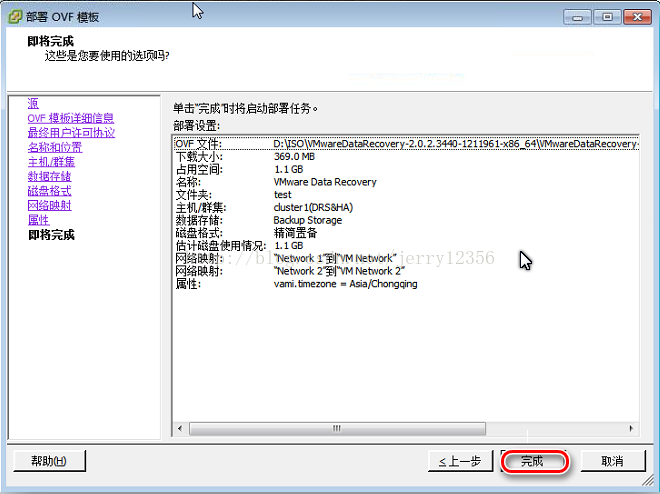Open the 磁盘格式 step link
Image resolution: width=660 pixels, height=494 pixels.
click(49, 191)
